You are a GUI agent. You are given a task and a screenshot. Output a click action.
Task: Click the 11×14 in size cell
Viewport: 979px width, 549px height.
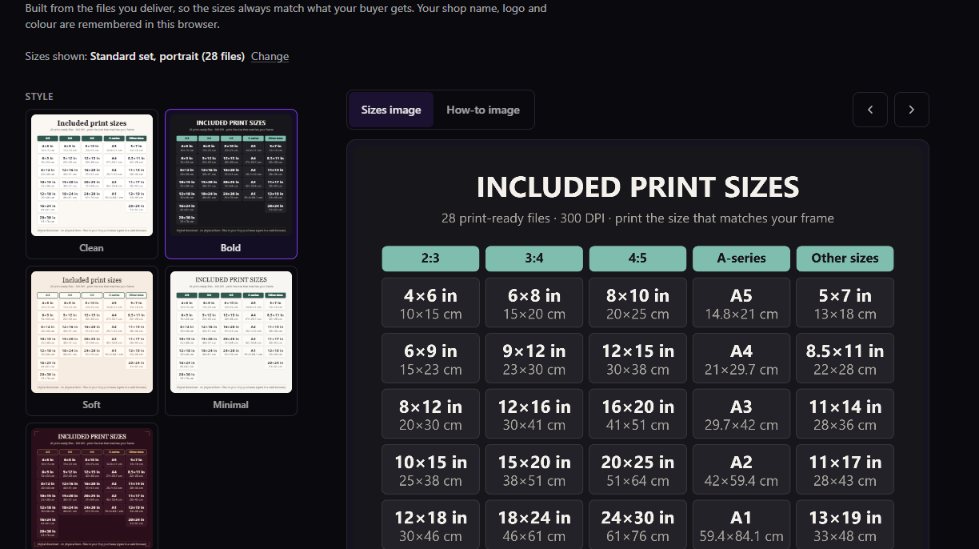[845, 414]
